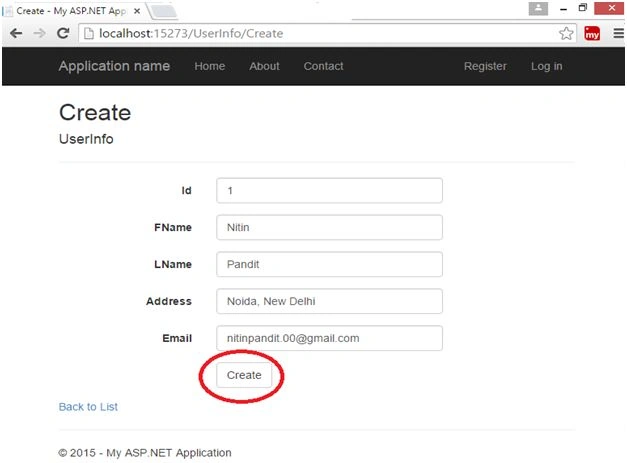627x463 pixels.
Task: Select the Create - My ASP.NET App tab
Action: click(x=72, y=11)
